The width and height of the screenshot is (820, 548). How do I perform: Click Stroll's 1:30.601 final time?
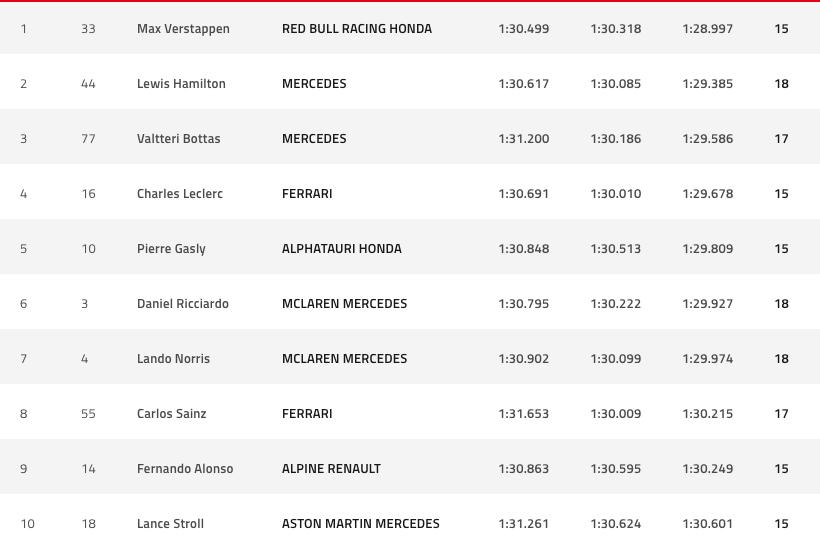pos(707,523)
